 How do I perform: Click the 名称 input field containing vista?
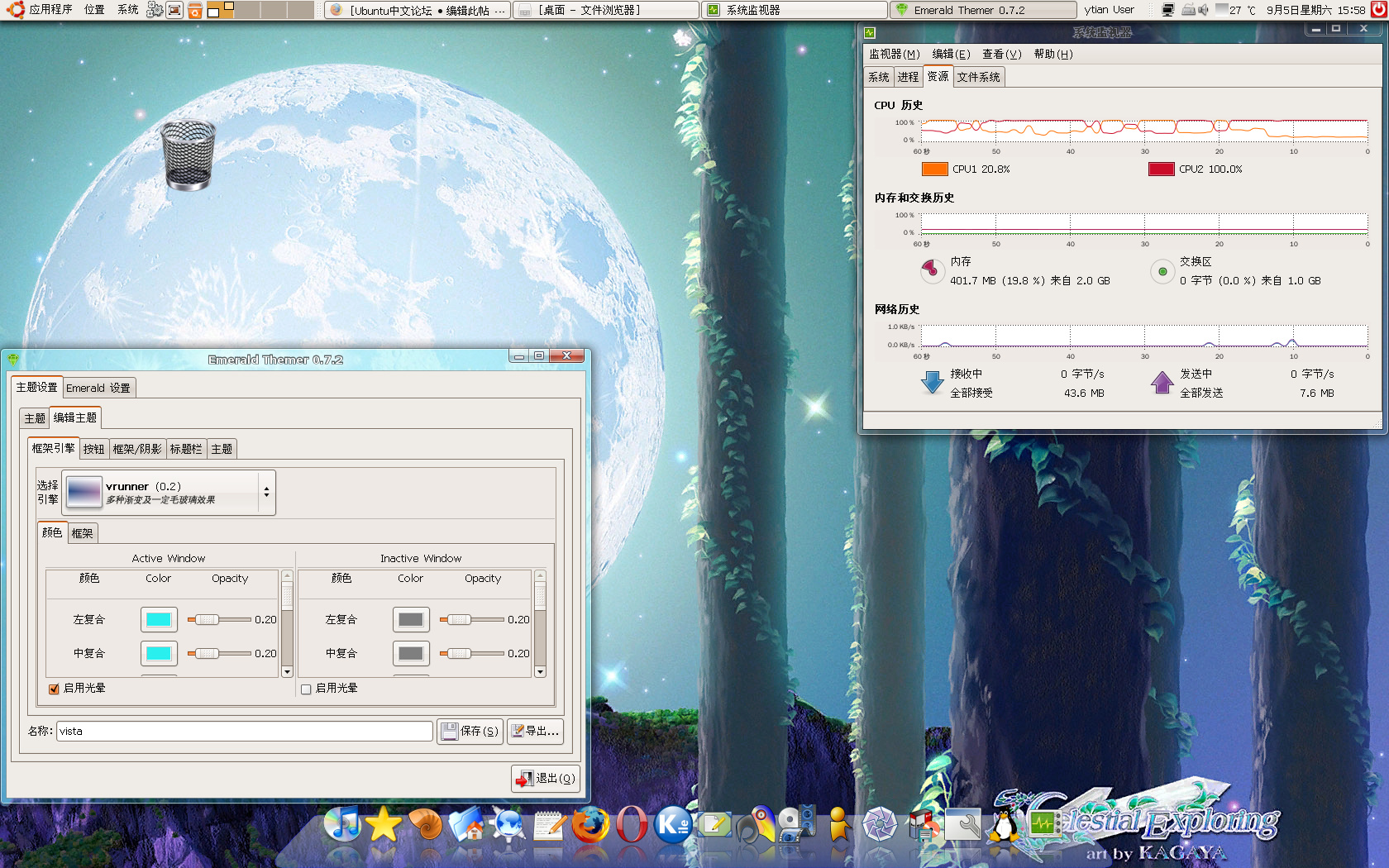[x=245, y=731]
